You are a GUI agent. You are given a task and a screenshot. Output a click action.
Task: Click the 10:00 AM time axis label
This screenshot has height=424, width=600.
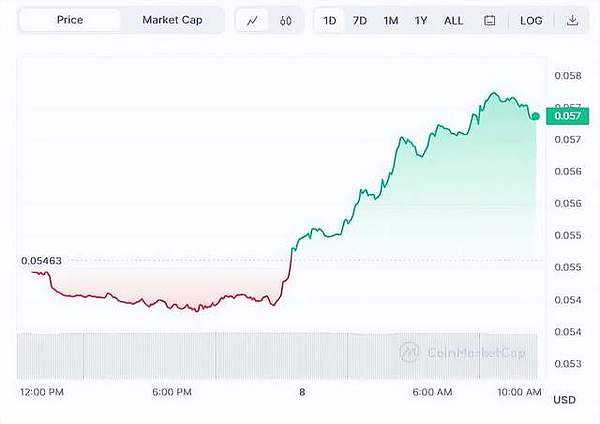(520, 392)
